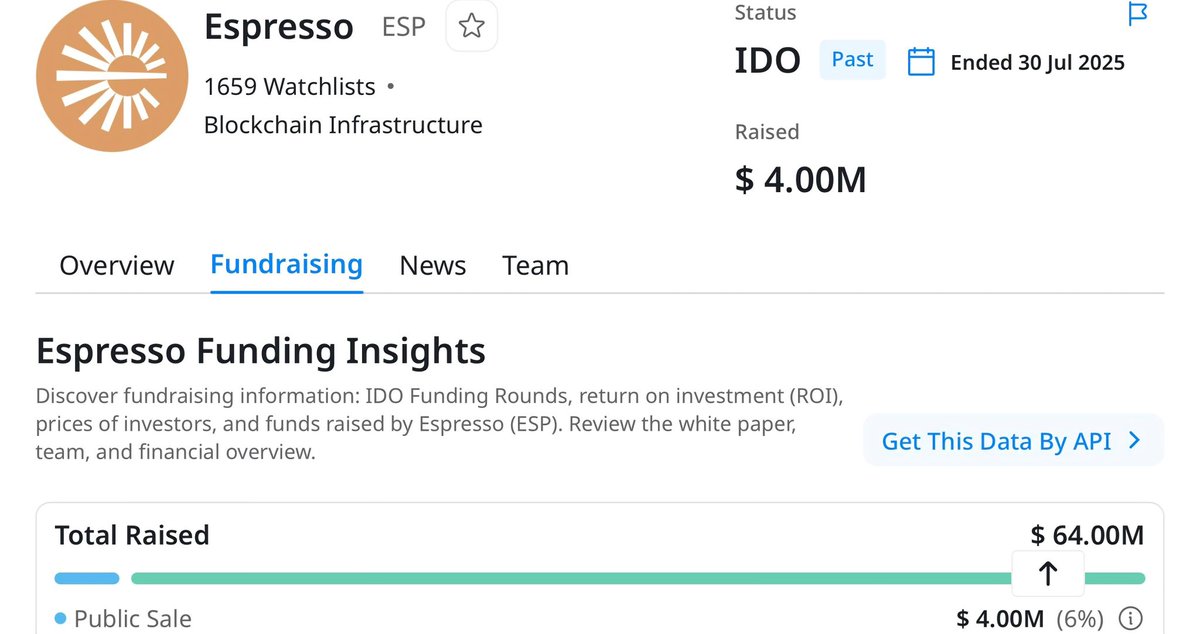
Task: Click the Past status badge
Action: pyautogui.click(x=852, y=60)
